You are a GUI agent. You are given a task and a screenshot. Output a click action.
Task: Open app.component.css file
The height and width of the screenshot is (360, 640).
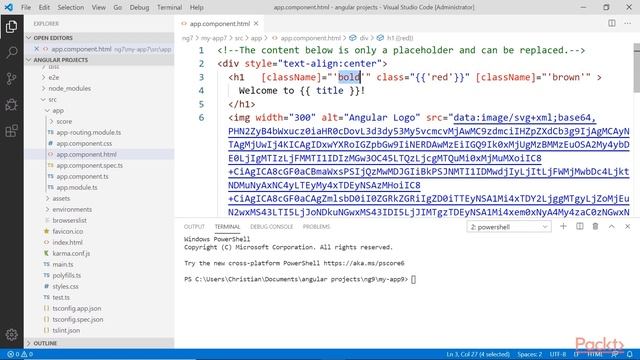point(84,143)
